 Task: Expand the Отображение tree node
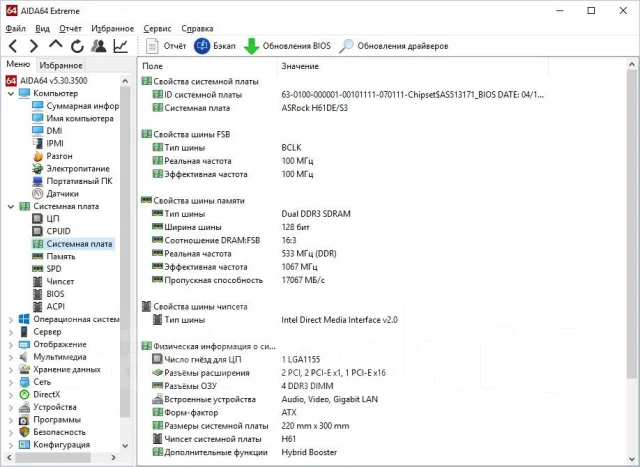11,345
